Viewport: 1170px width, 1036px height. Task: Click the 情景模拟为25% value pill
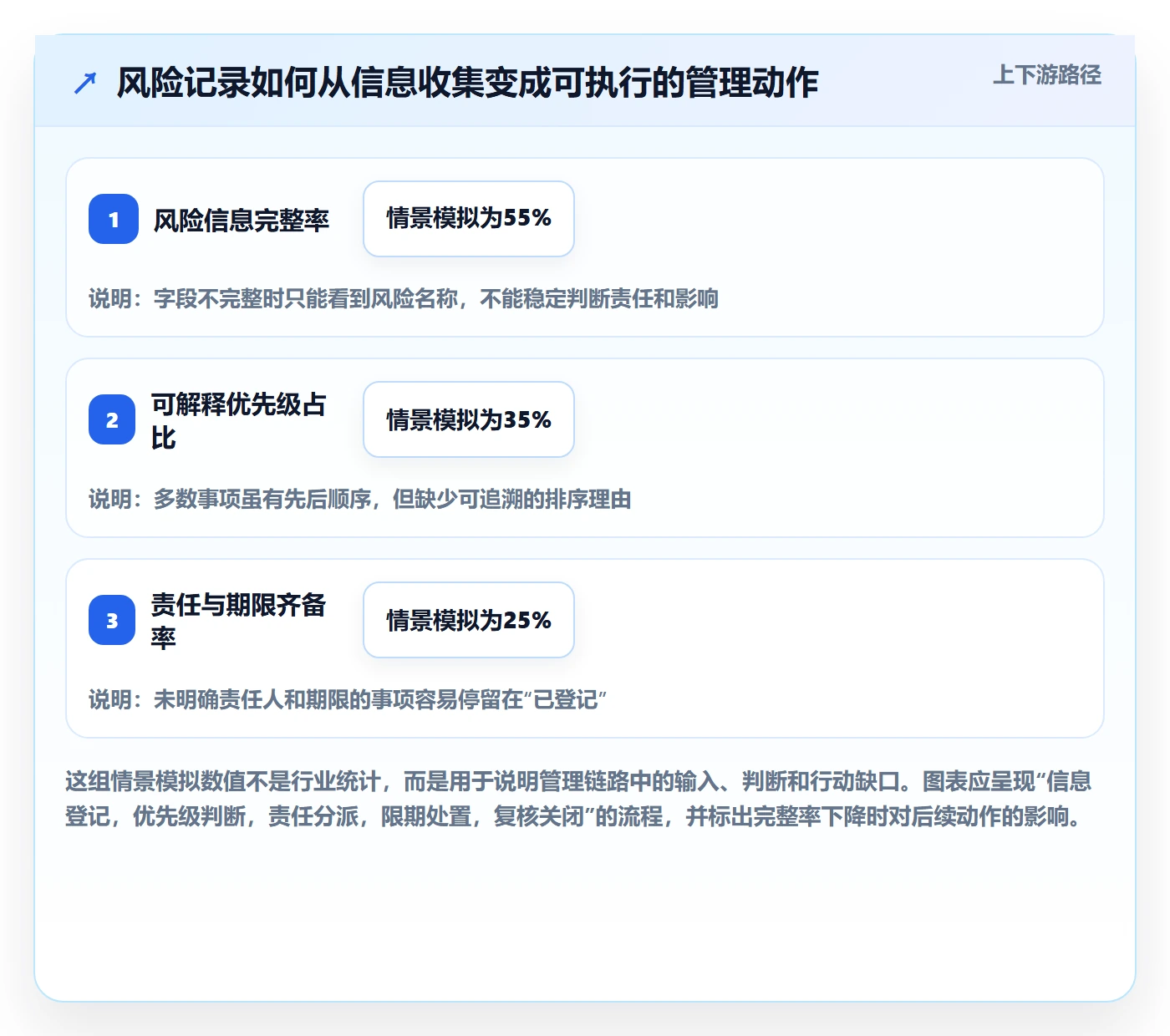pos(469,620)
